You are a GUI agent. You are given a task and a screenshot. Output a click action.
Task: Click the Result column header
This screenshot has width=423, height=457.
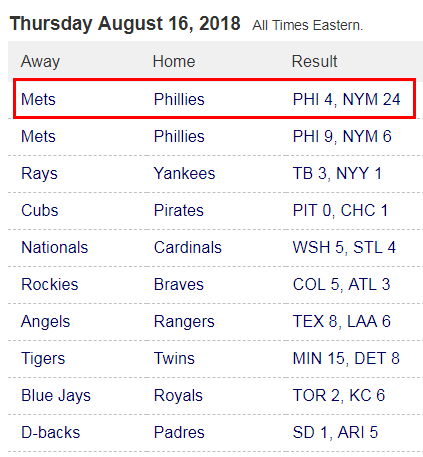click(314, 61)
